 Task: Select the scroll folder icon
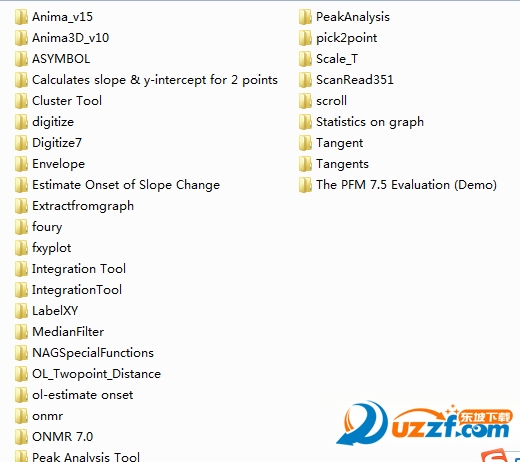(305, 101)
